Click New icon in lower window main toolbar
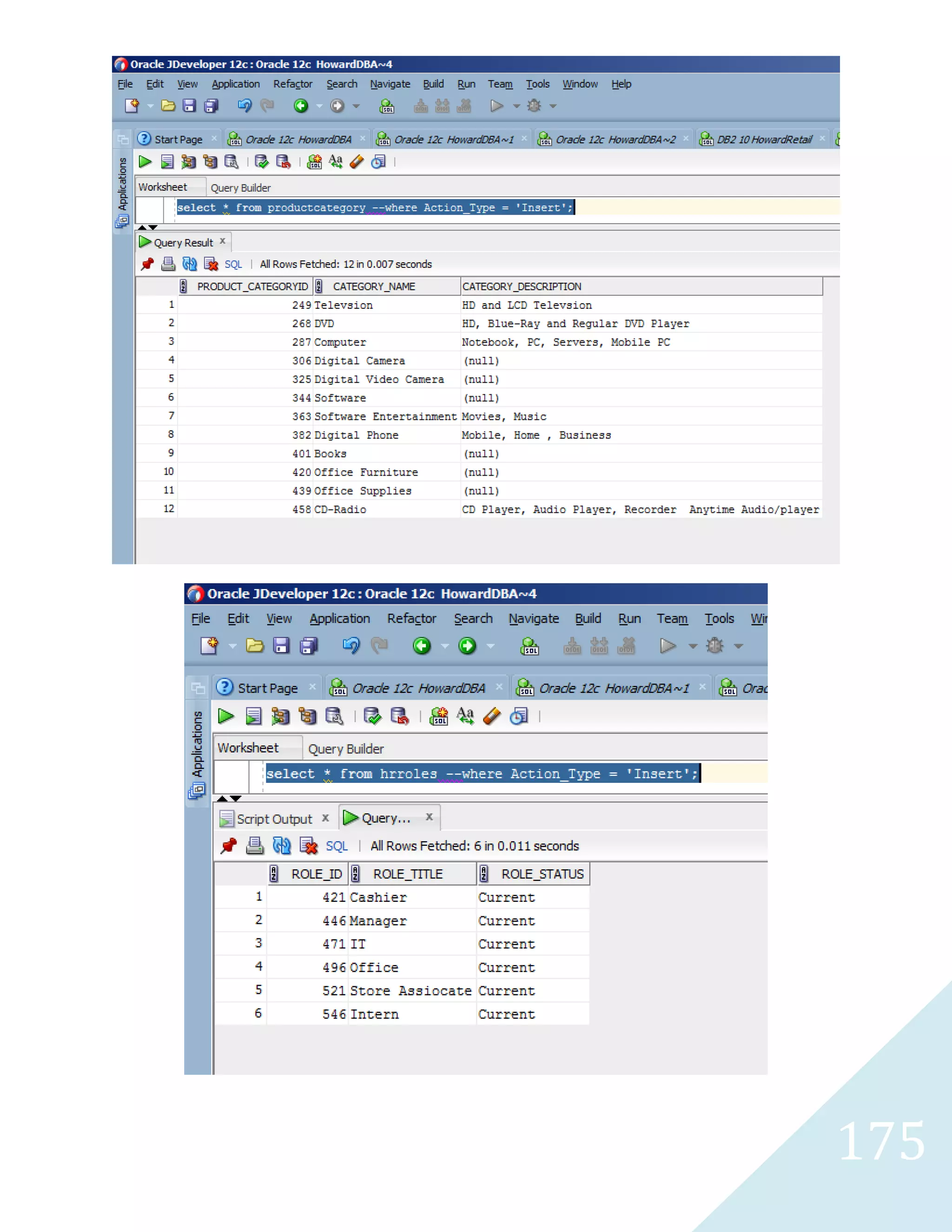Viewport: 952px width, 1232px height. click(x=209, y=646)
